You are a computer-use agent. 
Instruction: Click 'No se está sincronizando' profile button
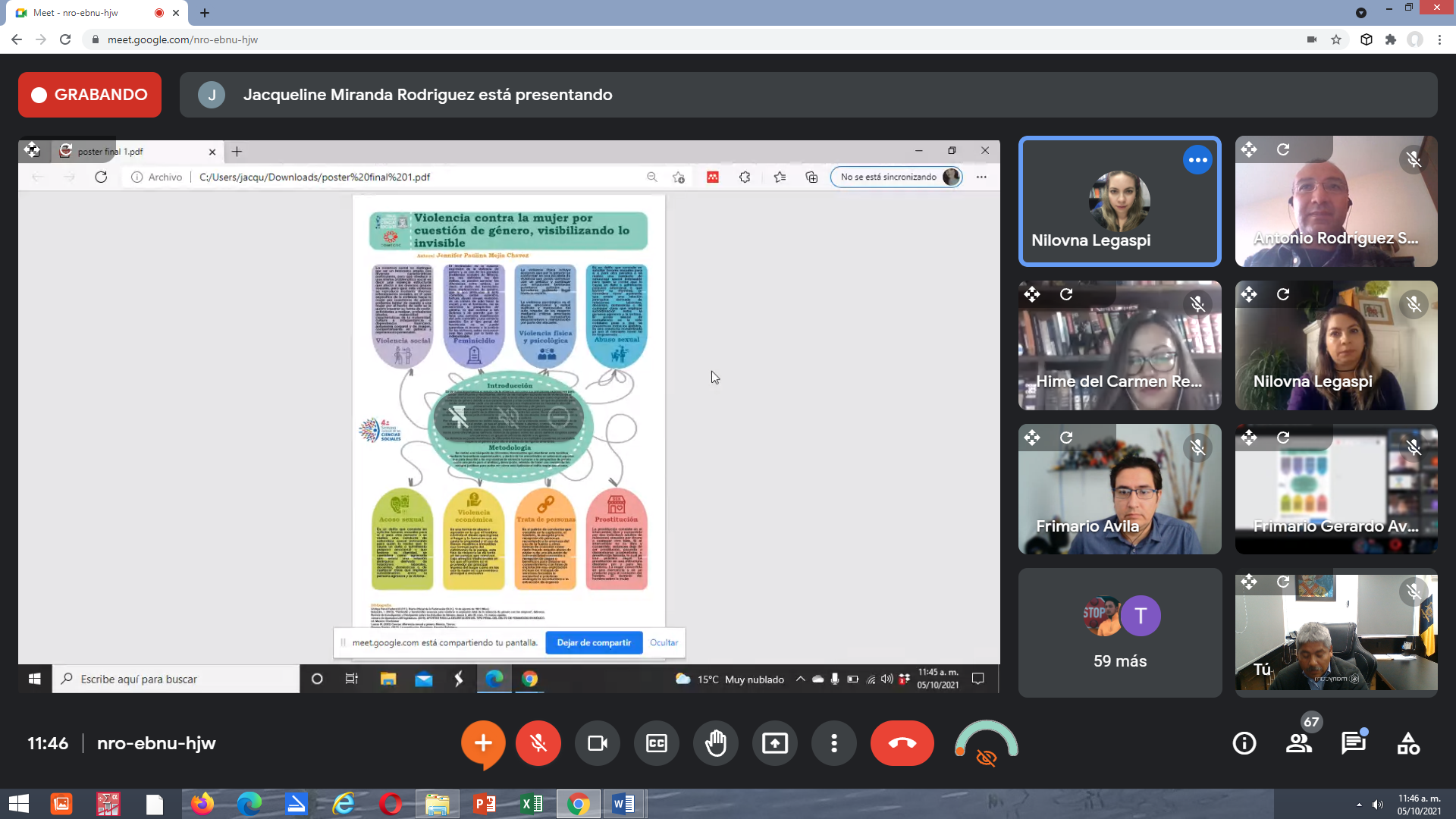click(896, 177)
